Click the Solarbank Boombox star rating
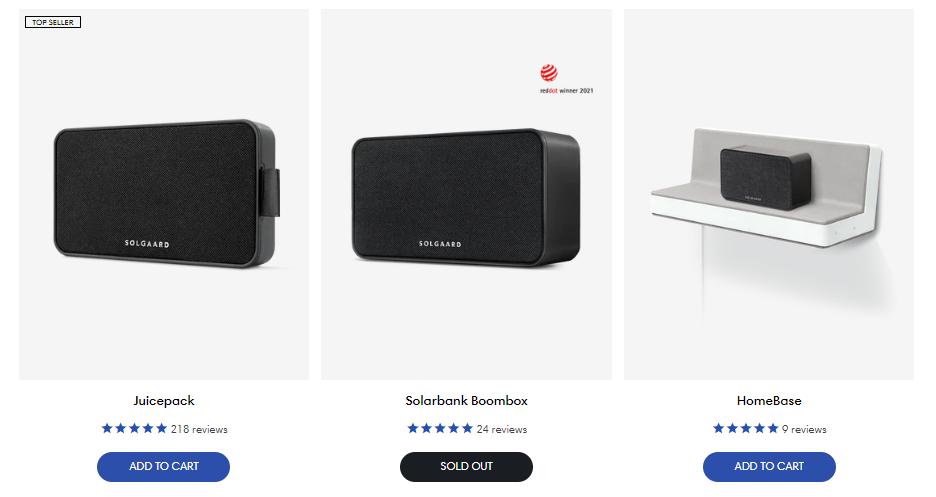 point(440,428)
